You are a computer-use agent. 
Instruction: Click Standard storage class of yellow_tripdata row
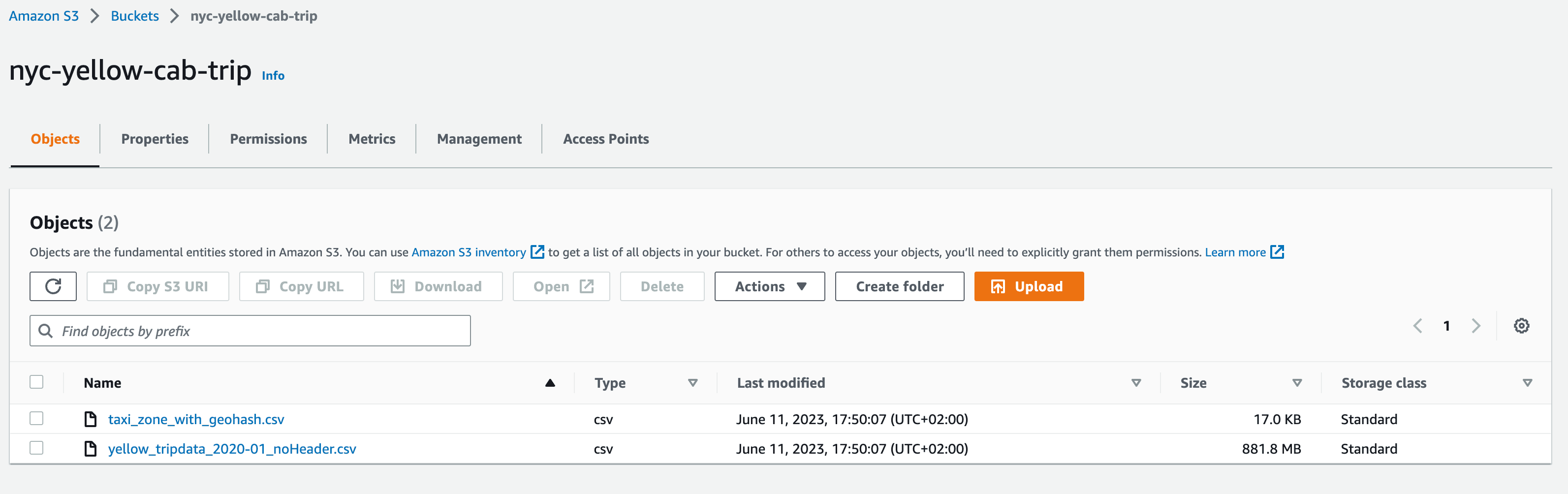[1369, 449]
